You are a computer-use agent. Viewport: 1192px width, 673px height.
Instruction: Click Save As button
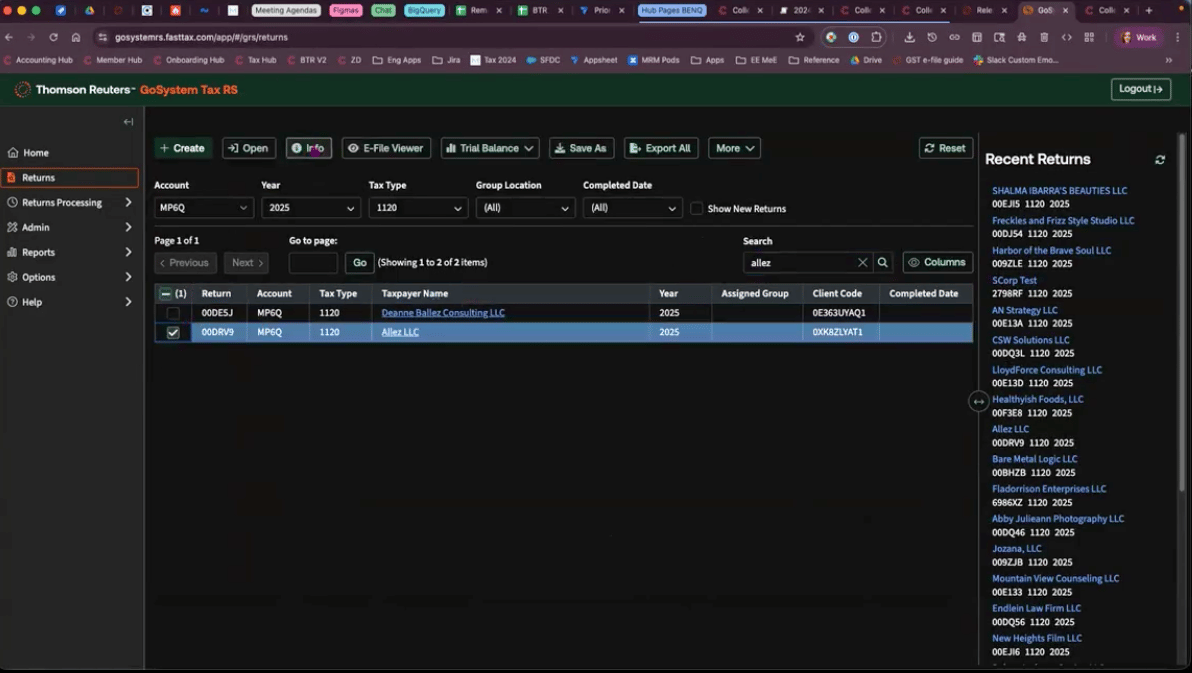pyautogui.click(x=582, y=148)
